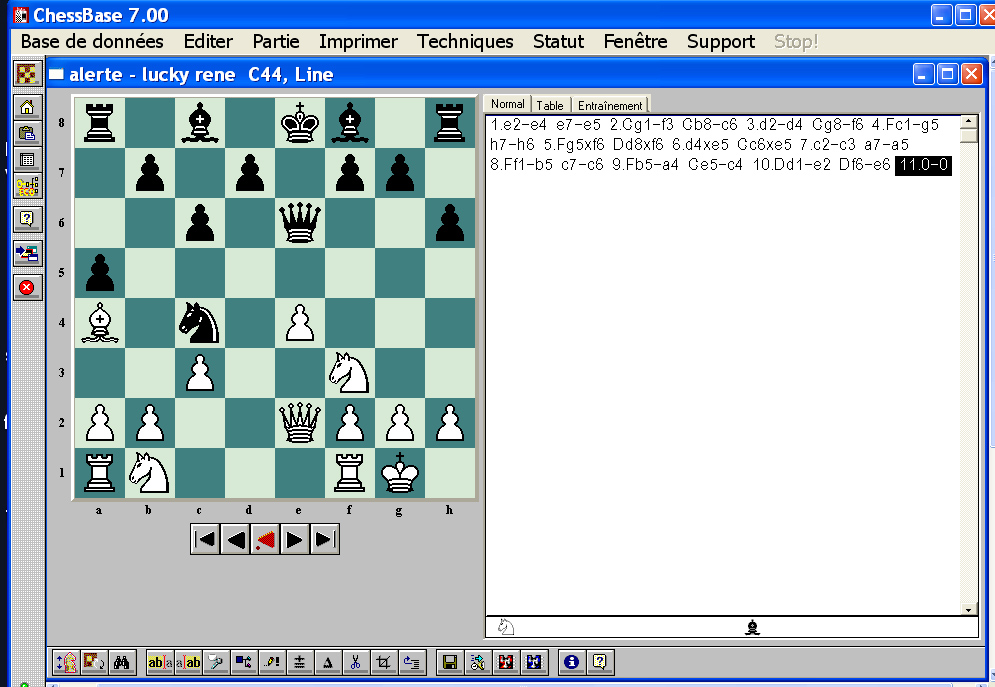Click move 8.Ff1-b5 in notation

coord(521,165)
